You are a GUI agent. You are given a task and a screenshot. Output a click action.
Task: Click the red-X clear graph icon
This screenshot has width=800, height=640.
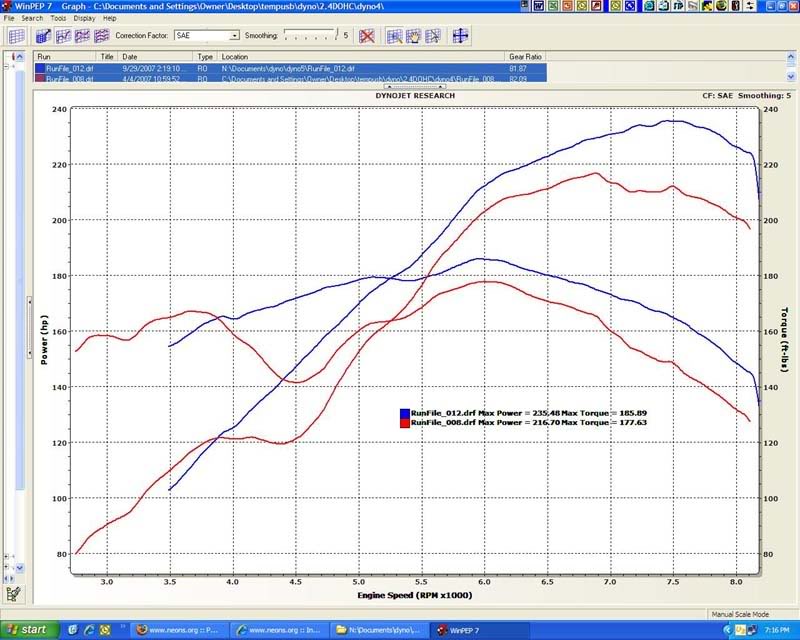(x=367, y=36)
